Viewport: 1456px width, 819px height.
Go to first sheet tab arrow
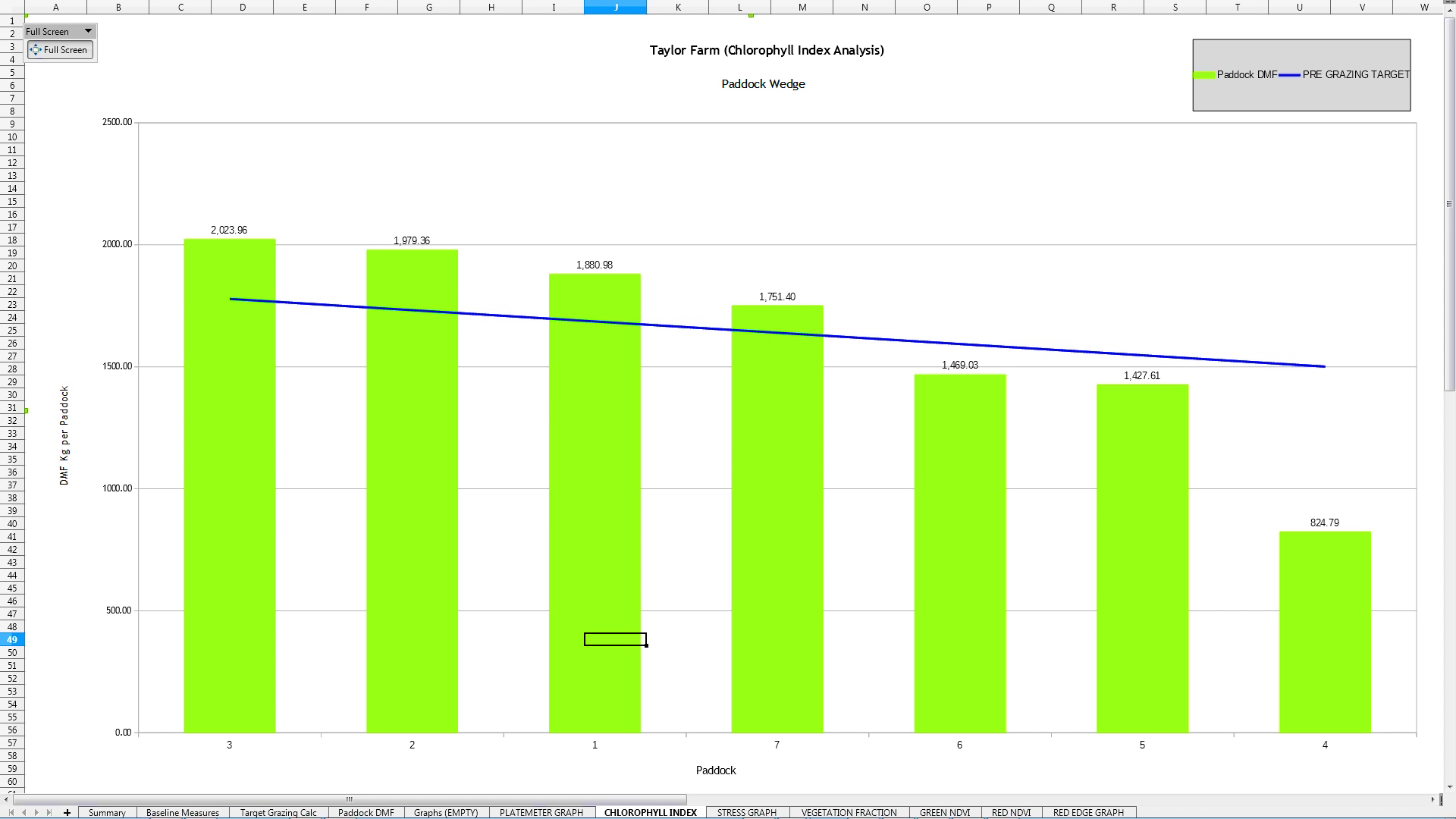coord(11,812)
